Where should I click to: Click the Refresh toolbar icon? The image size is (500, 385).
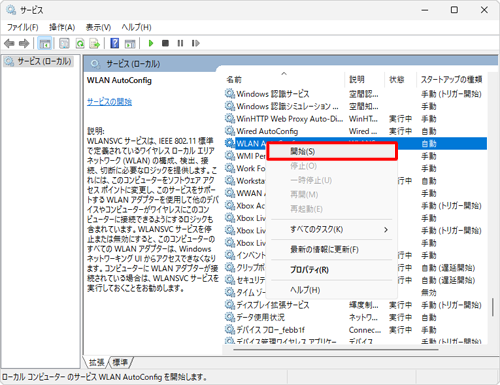[80, 43]
